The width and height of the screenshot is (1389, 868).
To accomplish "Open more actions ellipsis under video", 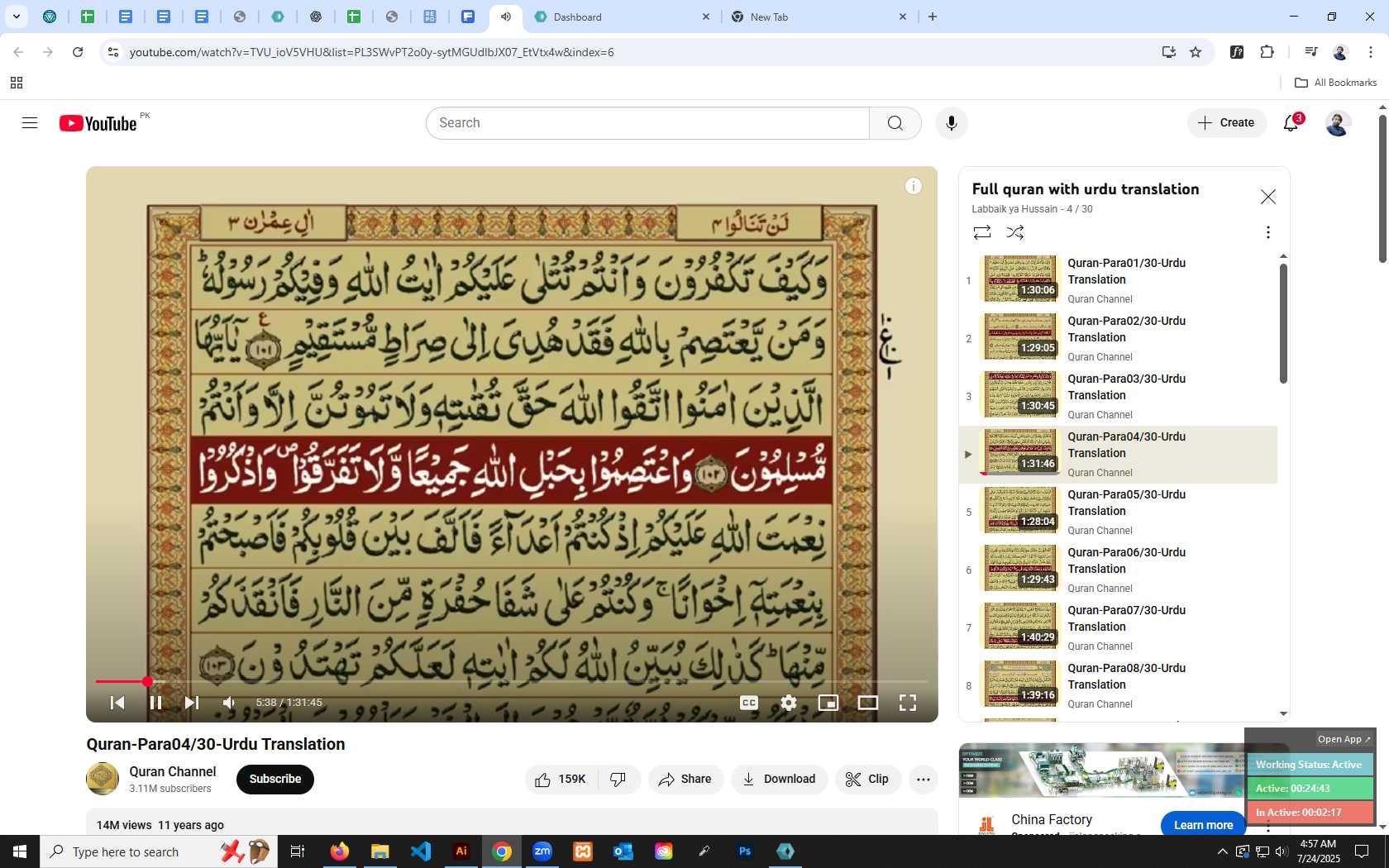I will pyautogui.click(x=923, y=780).
